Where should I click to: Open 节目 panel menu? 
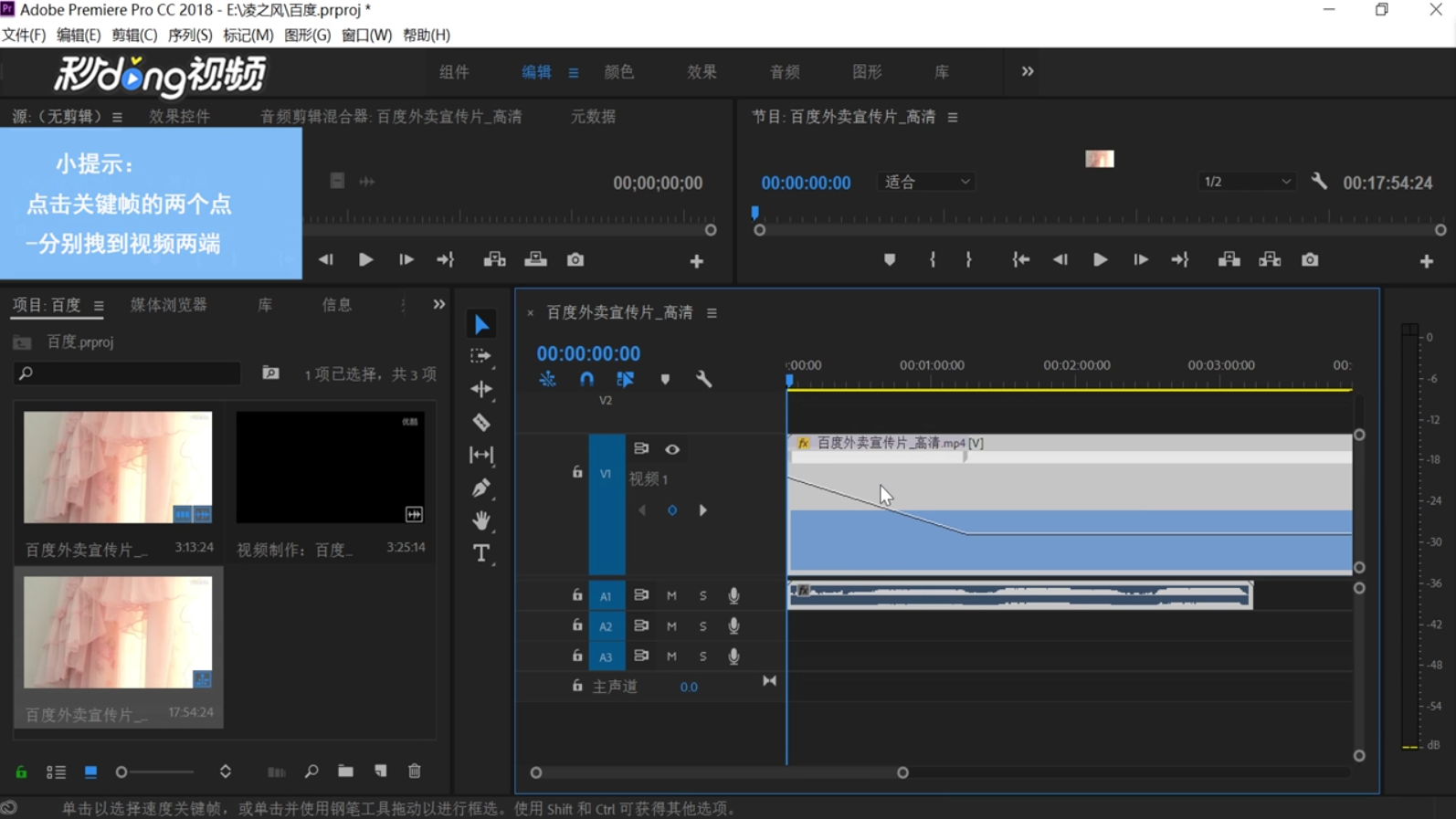pyautogui.click(x=953, y=117)
